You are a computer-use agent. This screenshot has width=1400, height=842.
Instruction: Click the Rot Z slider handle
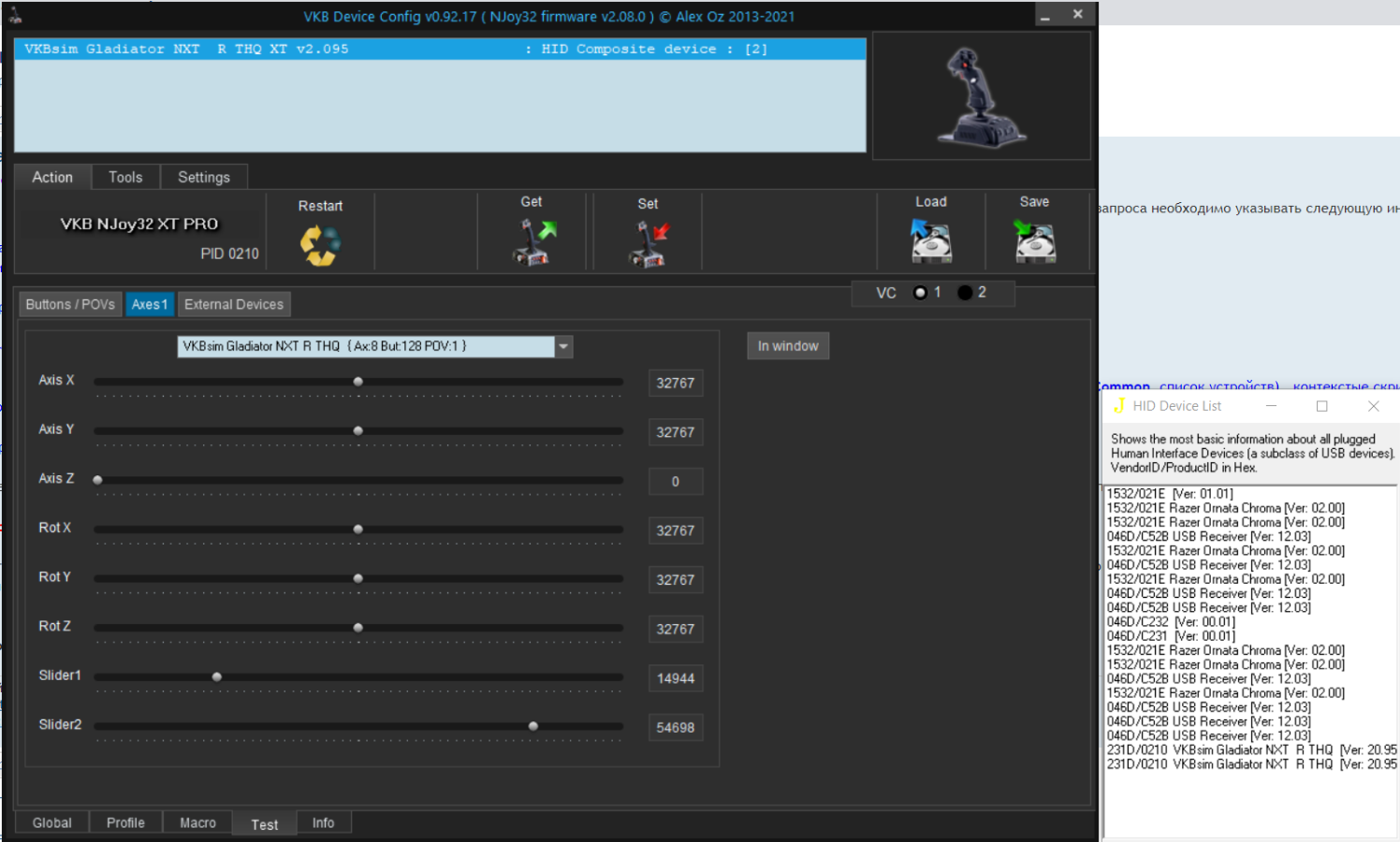[358, 628]
